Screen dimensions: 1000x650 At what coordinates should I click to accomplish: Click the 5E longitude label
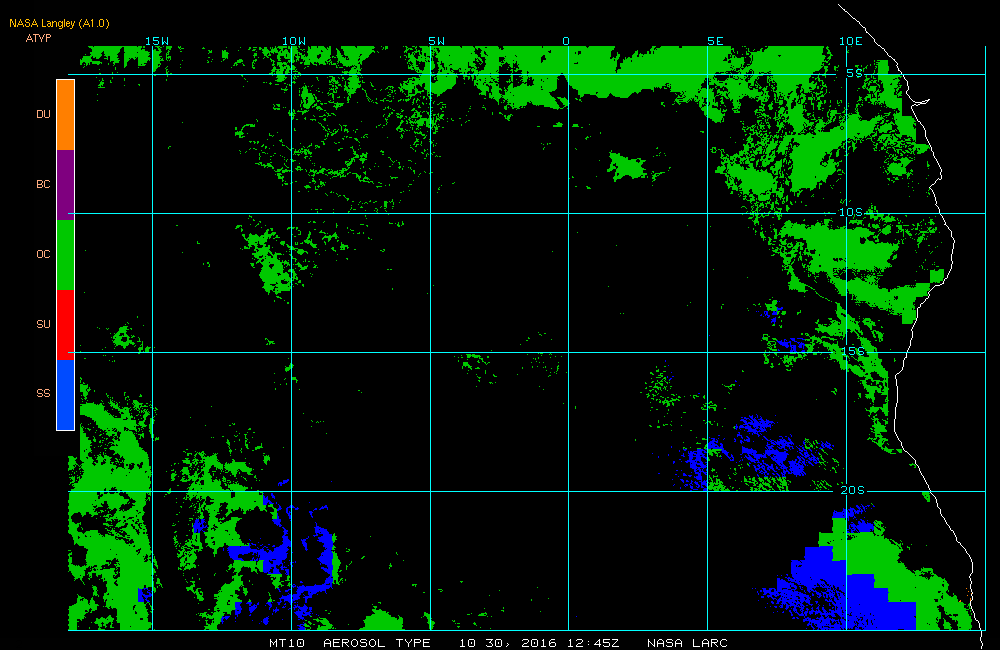click(716, 41)
